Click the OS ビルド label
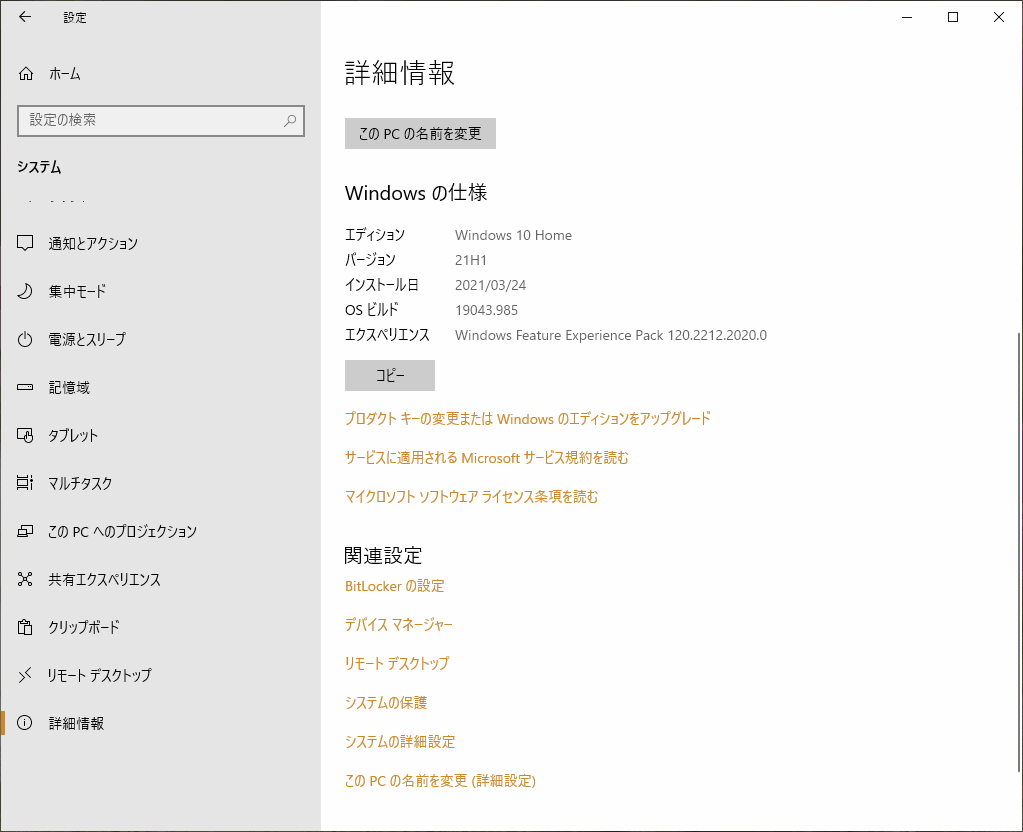1023x832 pixels. [371, 310]
